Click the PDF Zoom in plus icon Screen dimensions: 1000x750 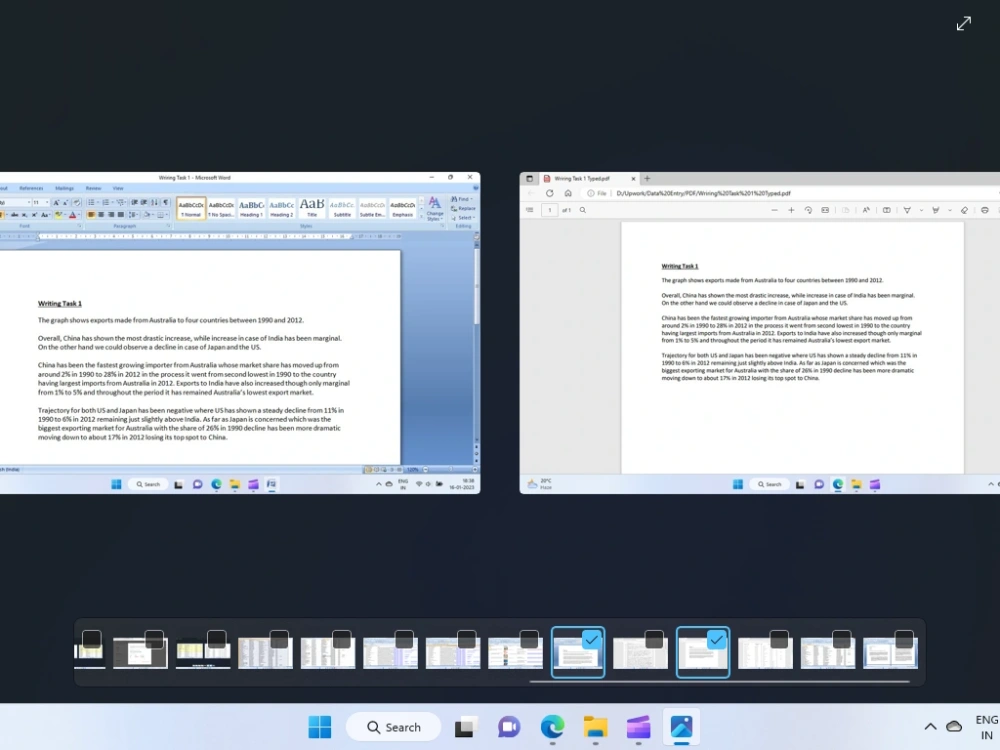(791, 210)
